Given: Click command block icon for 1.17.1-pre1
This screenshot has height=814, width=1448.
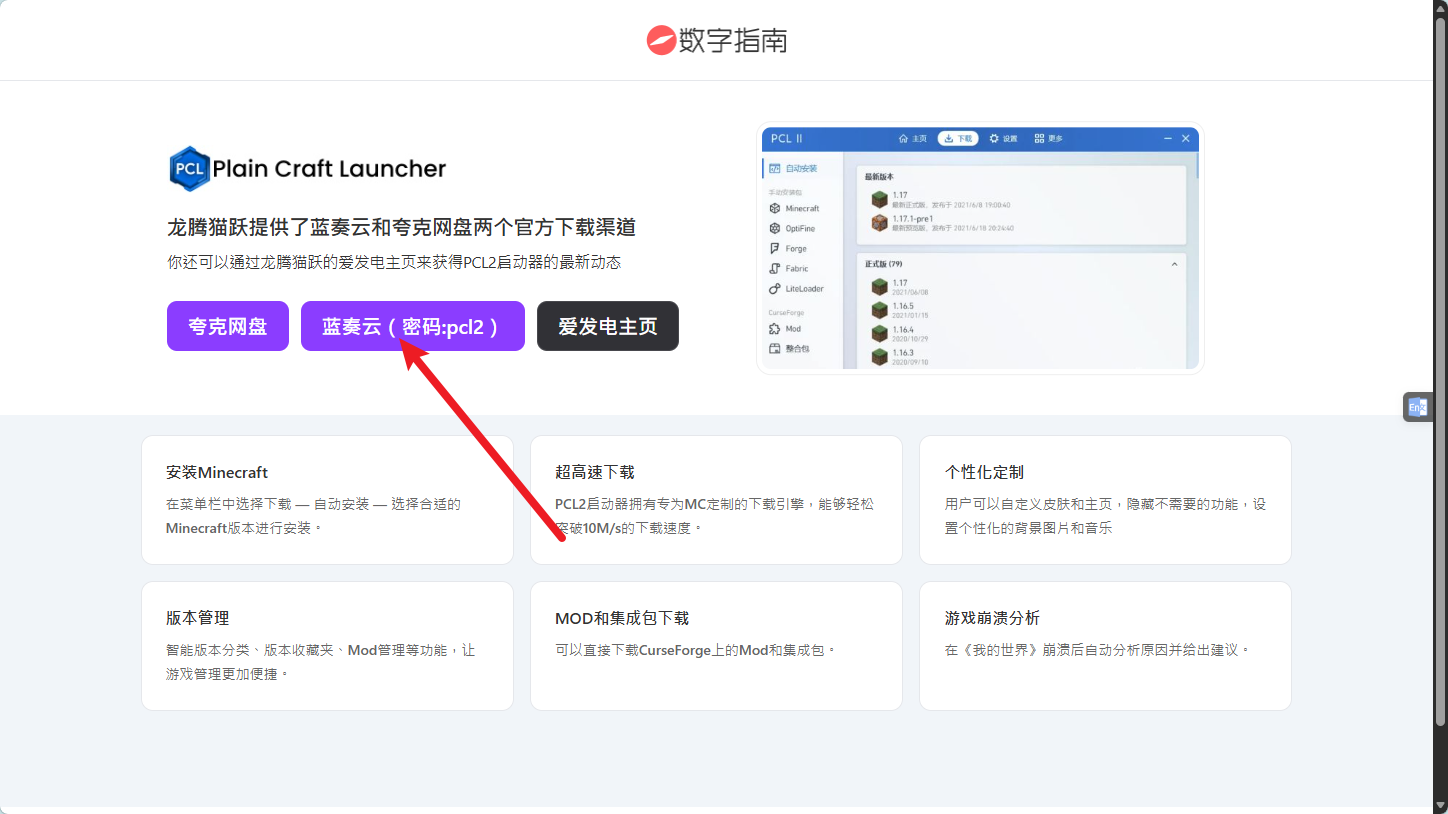Looking at the screenshot, I should [x=879, y=222].
